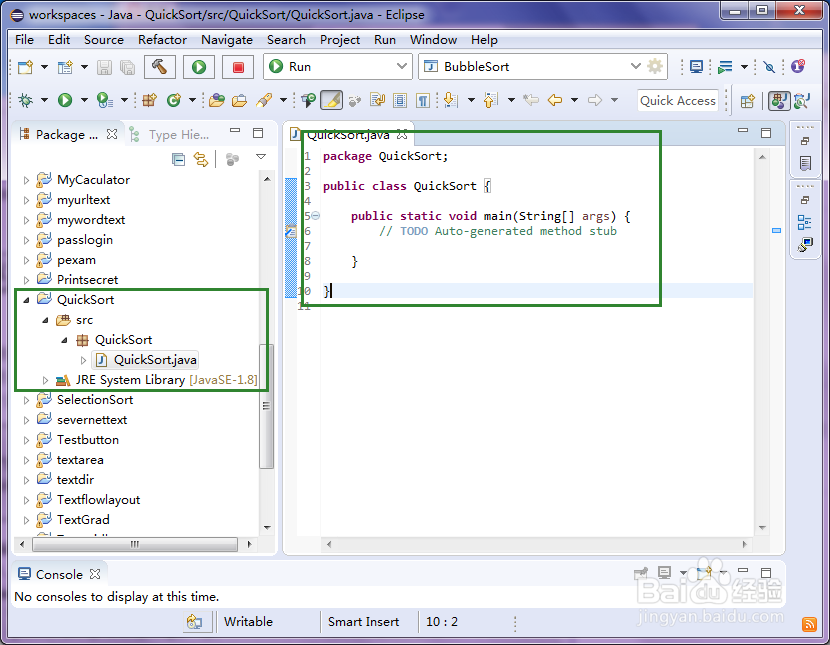Click the green Launch button

(199, 67)
